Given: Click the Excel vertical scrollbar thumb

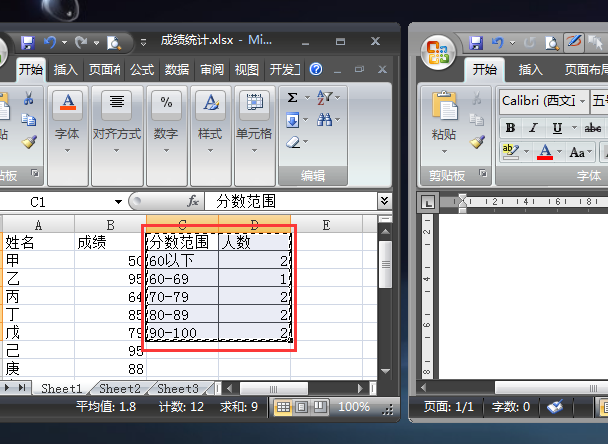Looking at the screenshot, I should point(385,264).
